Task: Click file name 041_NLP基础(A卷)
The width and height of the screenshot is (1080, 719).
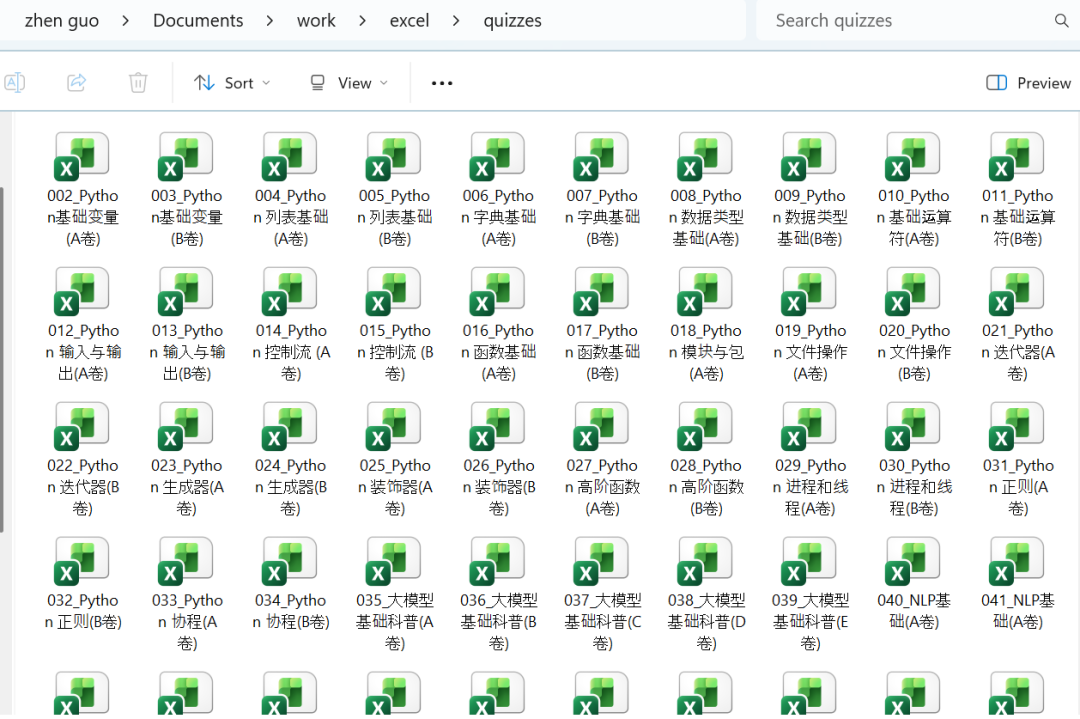Action: tap(1018, 611)
